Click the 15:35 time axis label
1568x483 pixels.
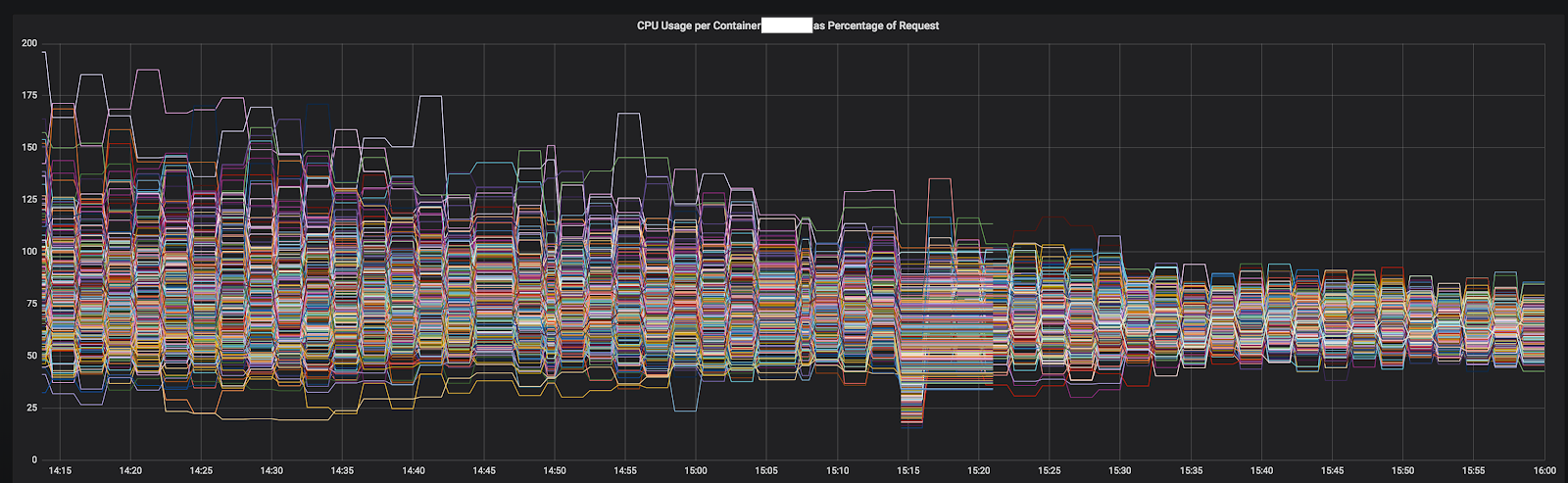(x=1191, y=471)
